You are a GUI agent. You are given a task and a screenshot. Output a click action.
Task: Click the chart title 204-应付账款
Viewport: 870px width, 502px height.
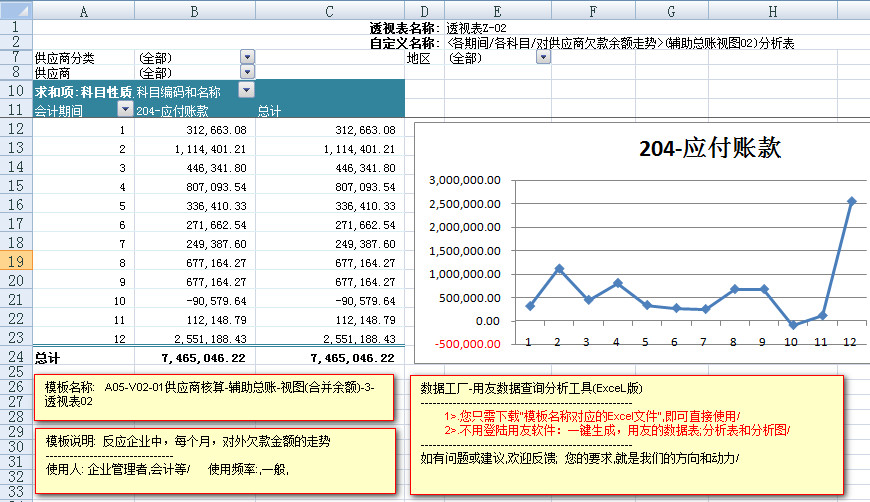pos(710,149)
